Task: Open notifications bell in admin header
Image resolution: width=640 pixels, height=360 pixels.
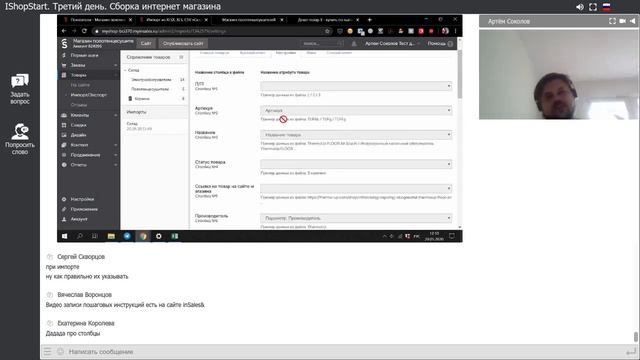Action: [354, 44]
